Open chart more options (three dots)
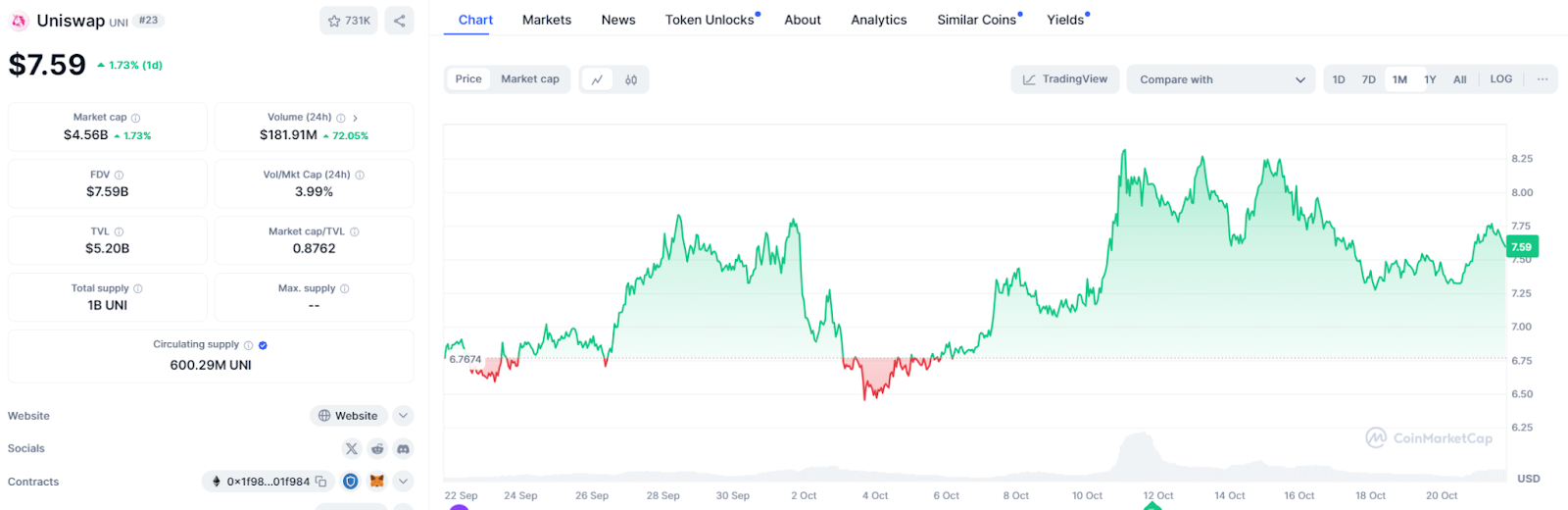The image size is (1568, 510). pyautogui.click(x=1543, y=79)
